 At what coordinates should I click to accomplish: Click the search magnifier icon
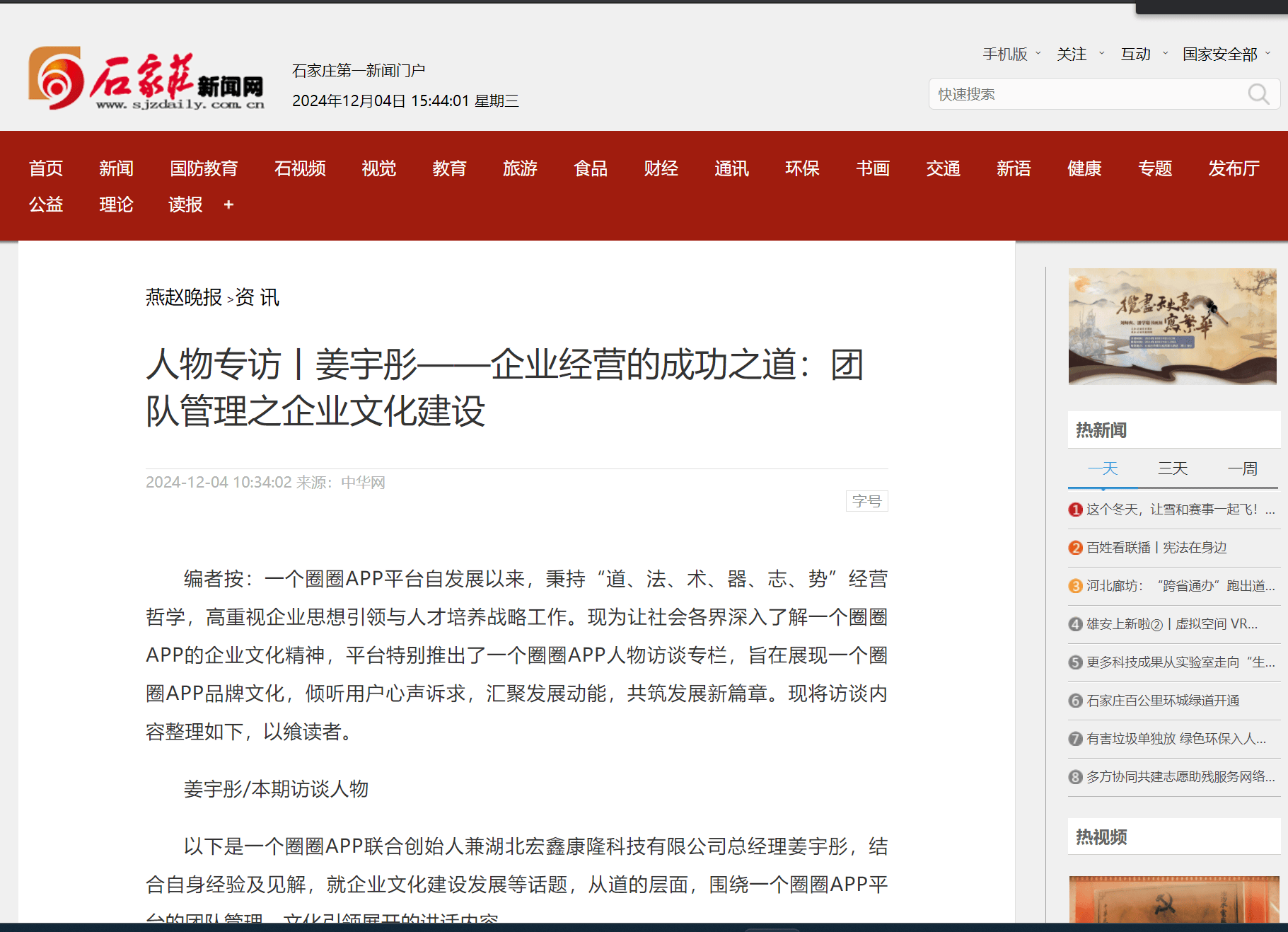[x=1258, y=94]
